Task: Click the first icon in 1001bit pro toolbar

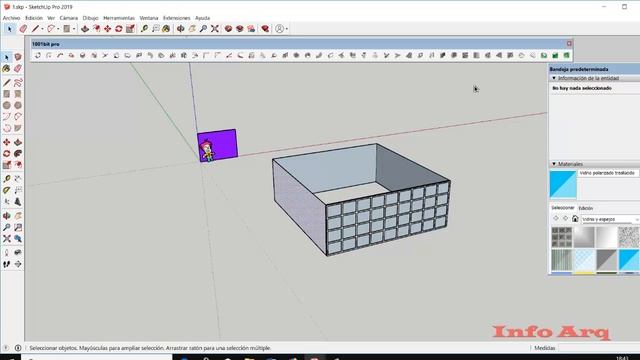Action: pos(38,55)
